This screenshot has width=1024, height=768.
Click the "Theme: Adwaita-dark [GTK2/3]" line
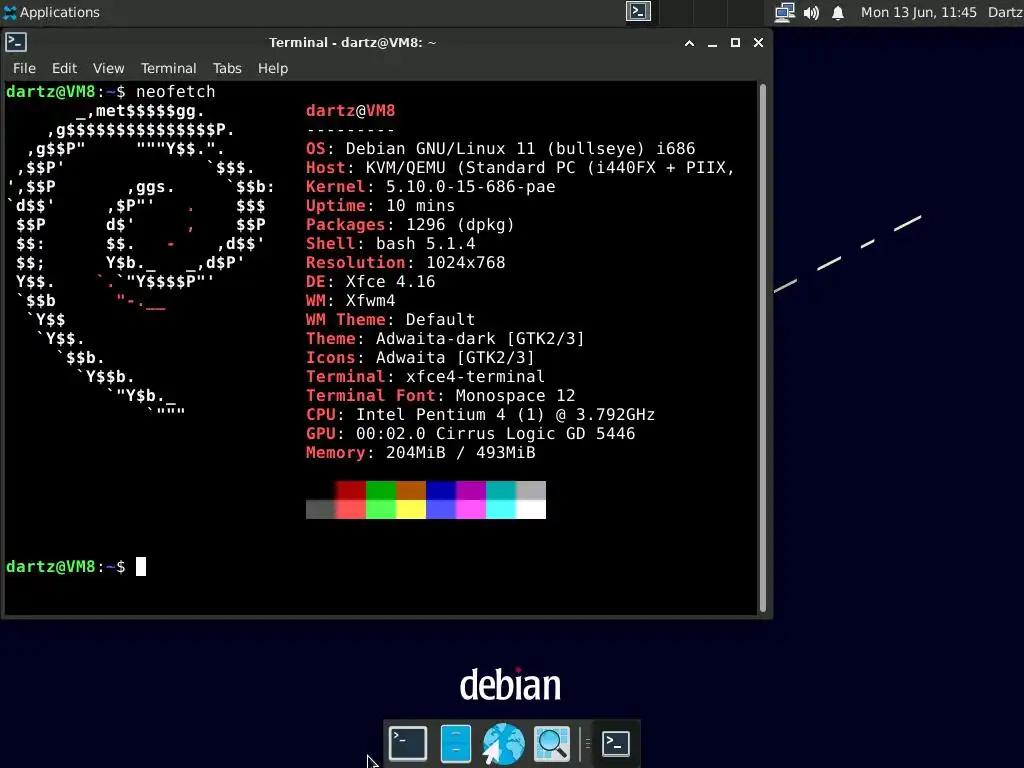(445, 338)
